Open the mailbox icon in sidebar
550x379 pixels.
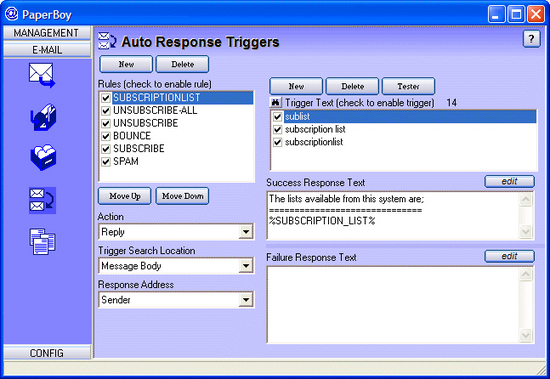coord(43,118)
